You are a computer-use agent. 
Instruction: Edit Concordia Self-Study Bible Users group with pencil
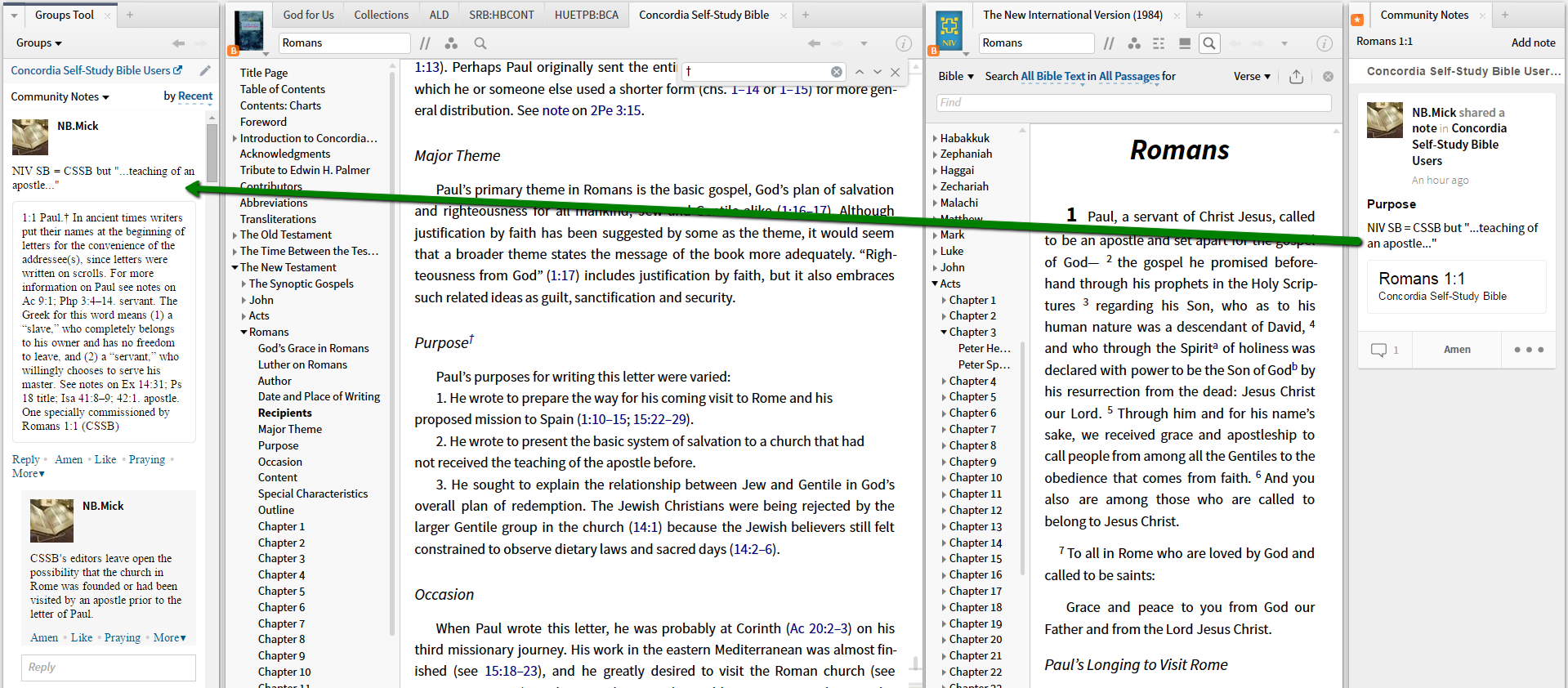point(205,71)
